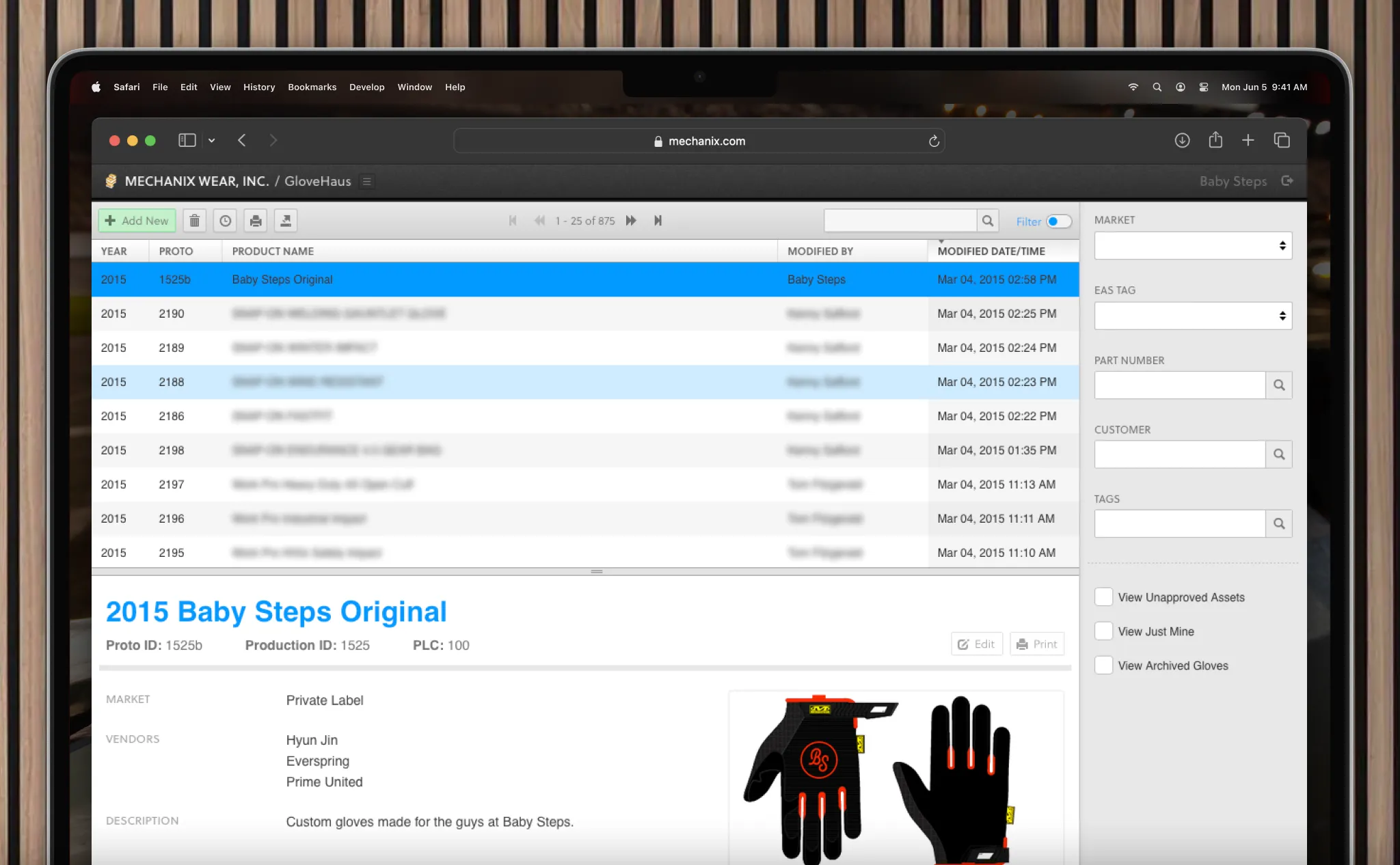Screen dimensions: 1400x865
Task: Open the File menu
Action: 160,87
